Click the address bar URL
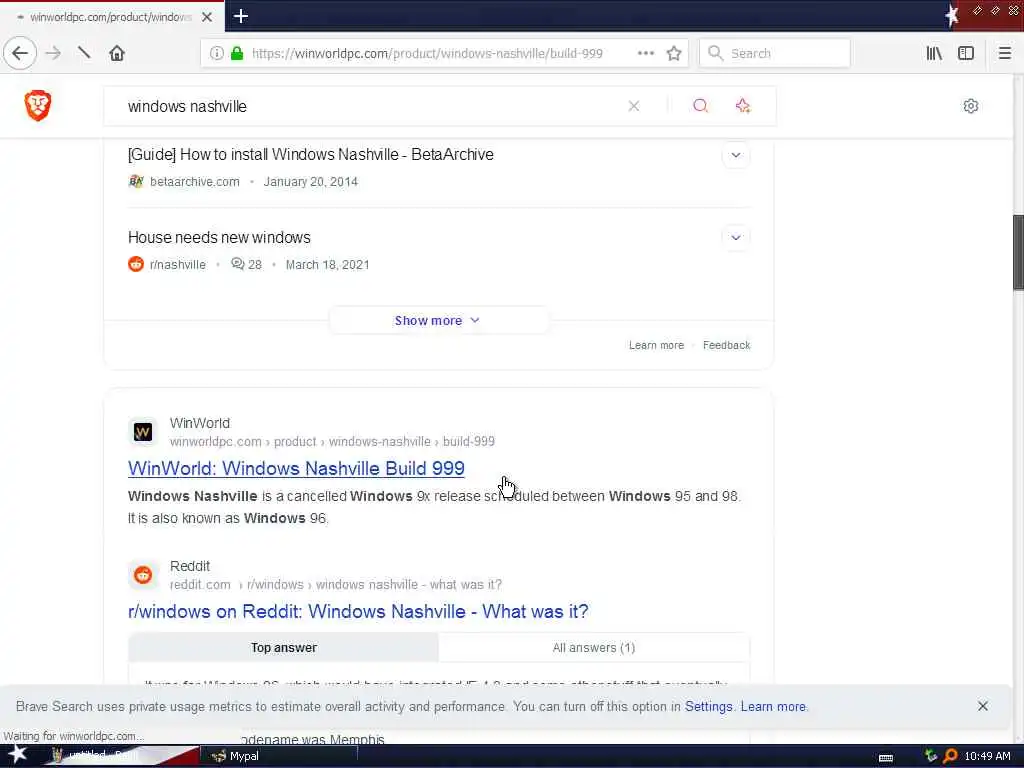1024x768 pixels. [427, 54]
